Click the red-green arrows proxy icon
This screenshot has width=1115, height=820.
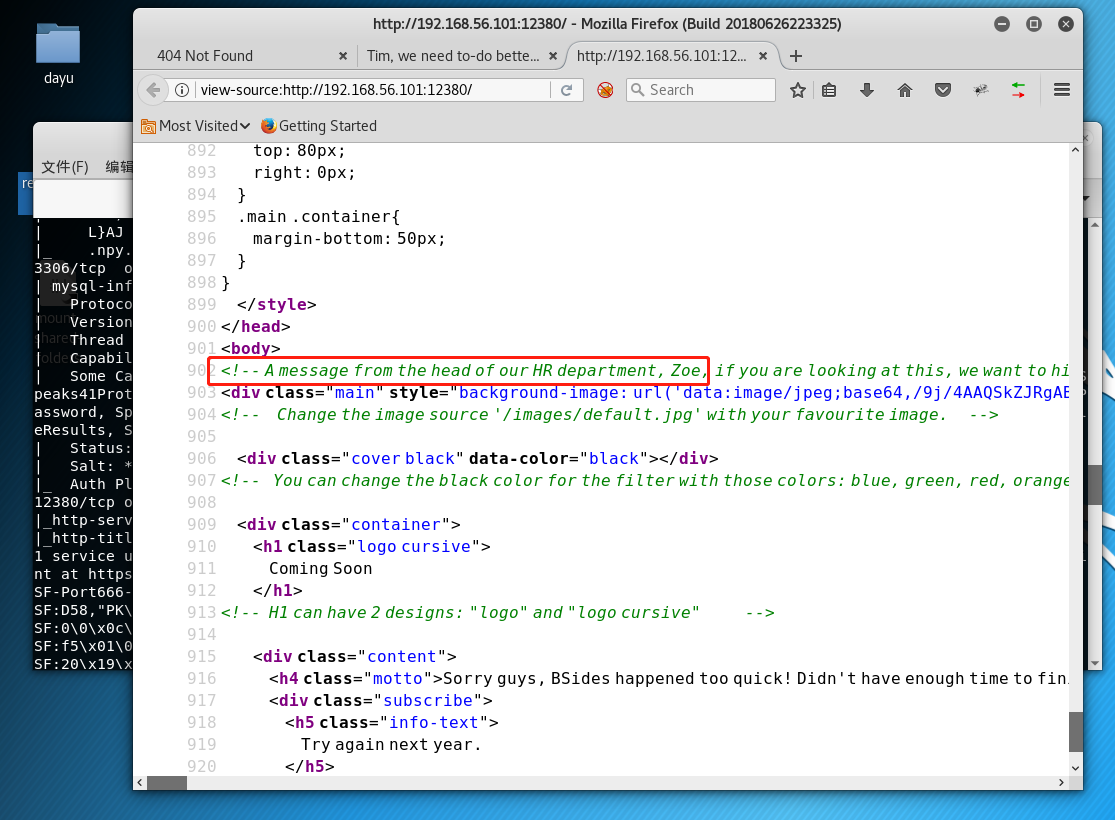pyautogui.click(x=1018, y=90)
